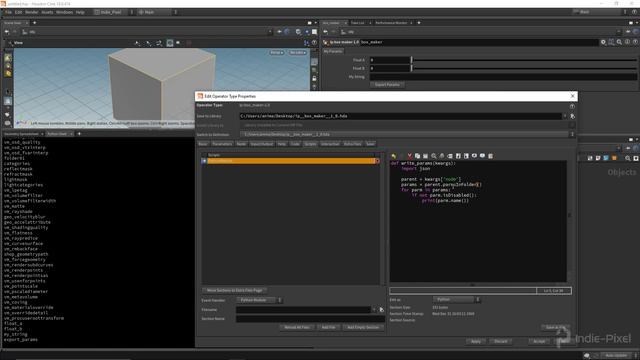Screen dimensions: 640x360
Task: Remove the PythonModule section using its red icon
Action: pyautogui.click(x=378, y=161)
